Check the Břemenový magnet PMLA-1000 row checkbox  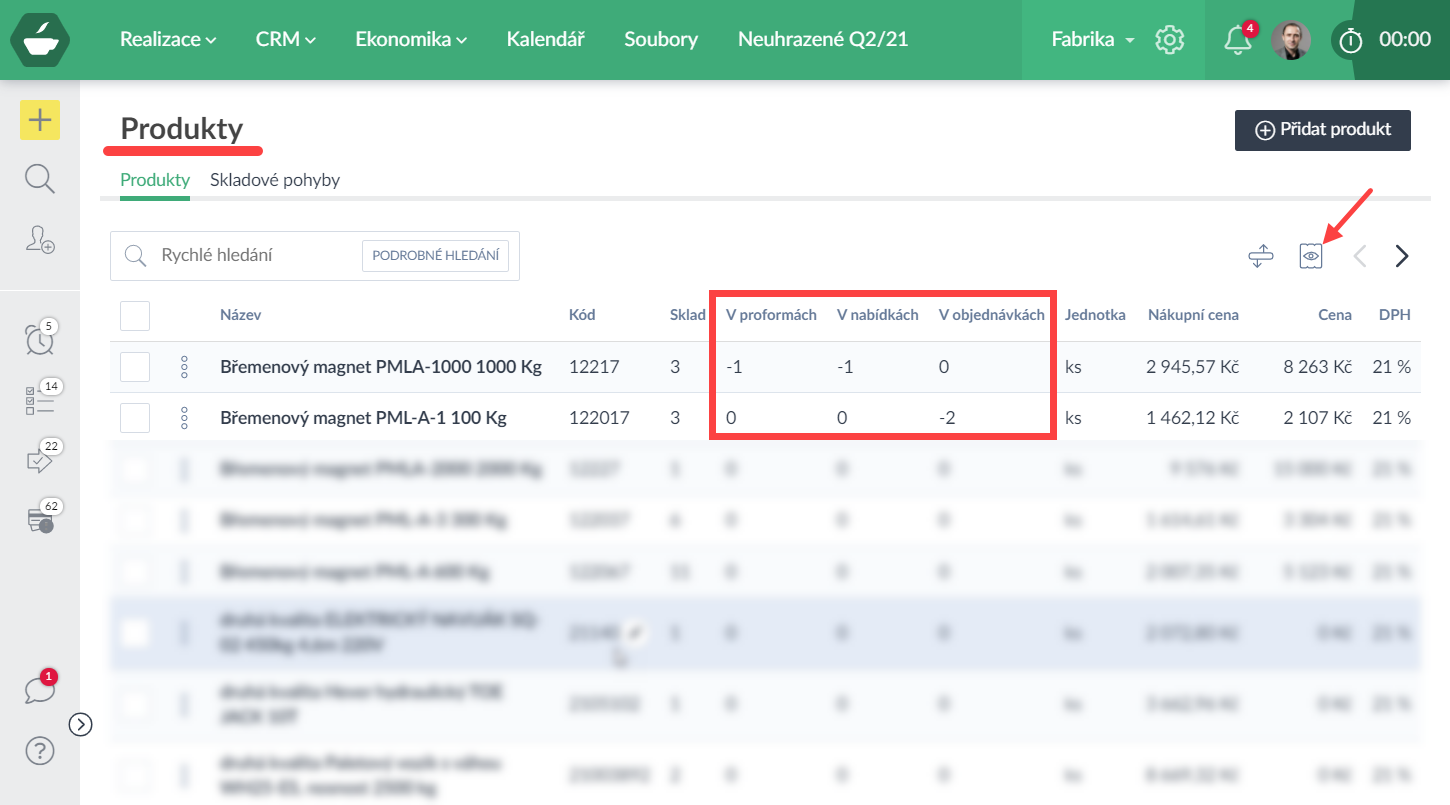click(135, 367)
